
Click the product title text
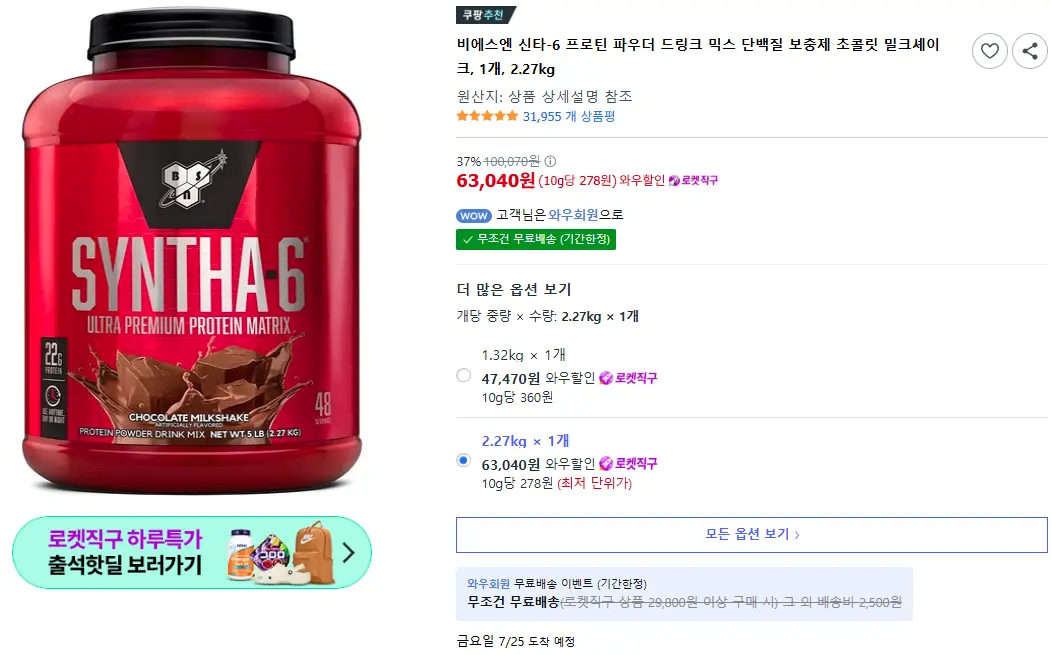coord(698,56)
